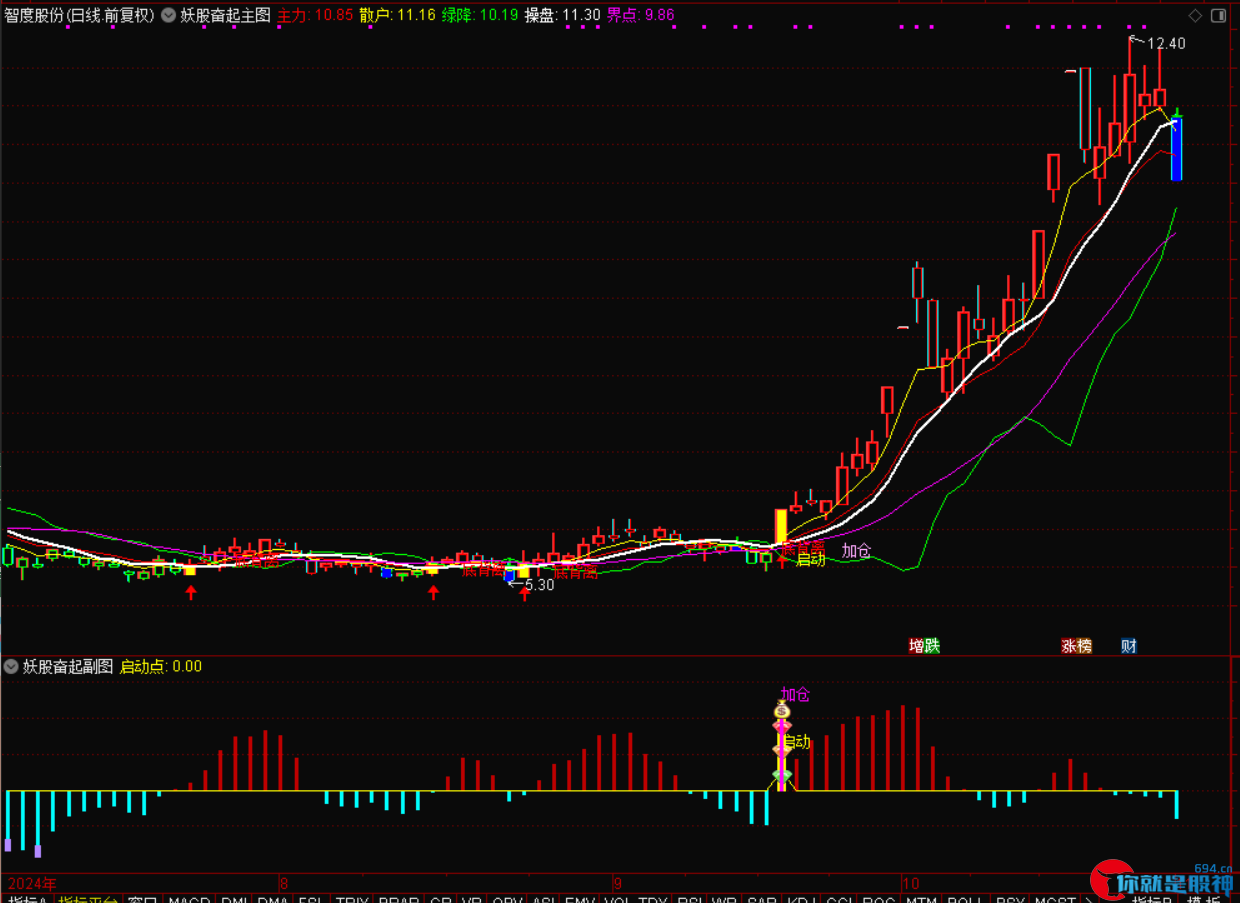
Task: Click the green diamond marker in sub chart
Action: coord(782,776)
